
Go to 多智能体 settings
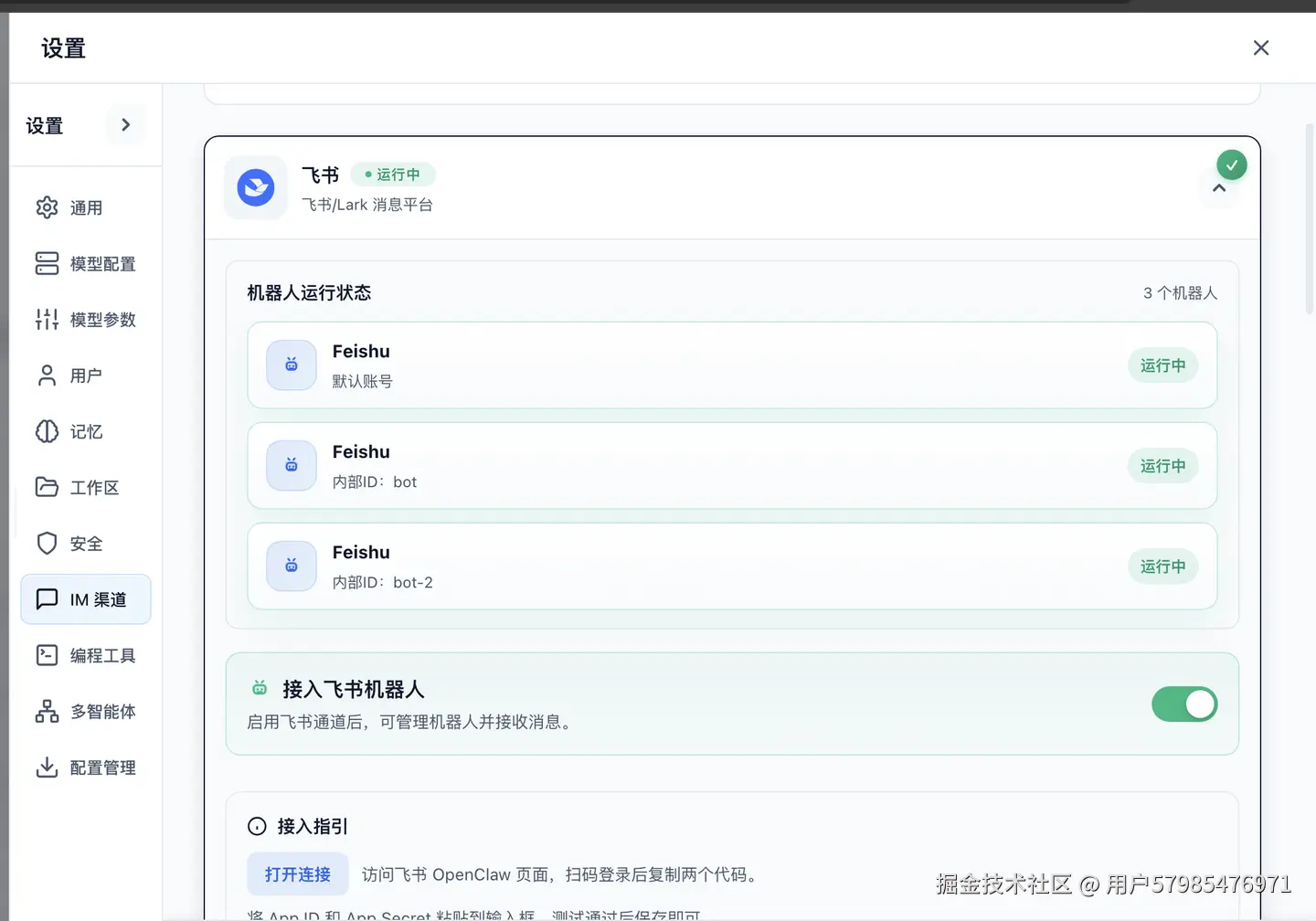(86, 711)
